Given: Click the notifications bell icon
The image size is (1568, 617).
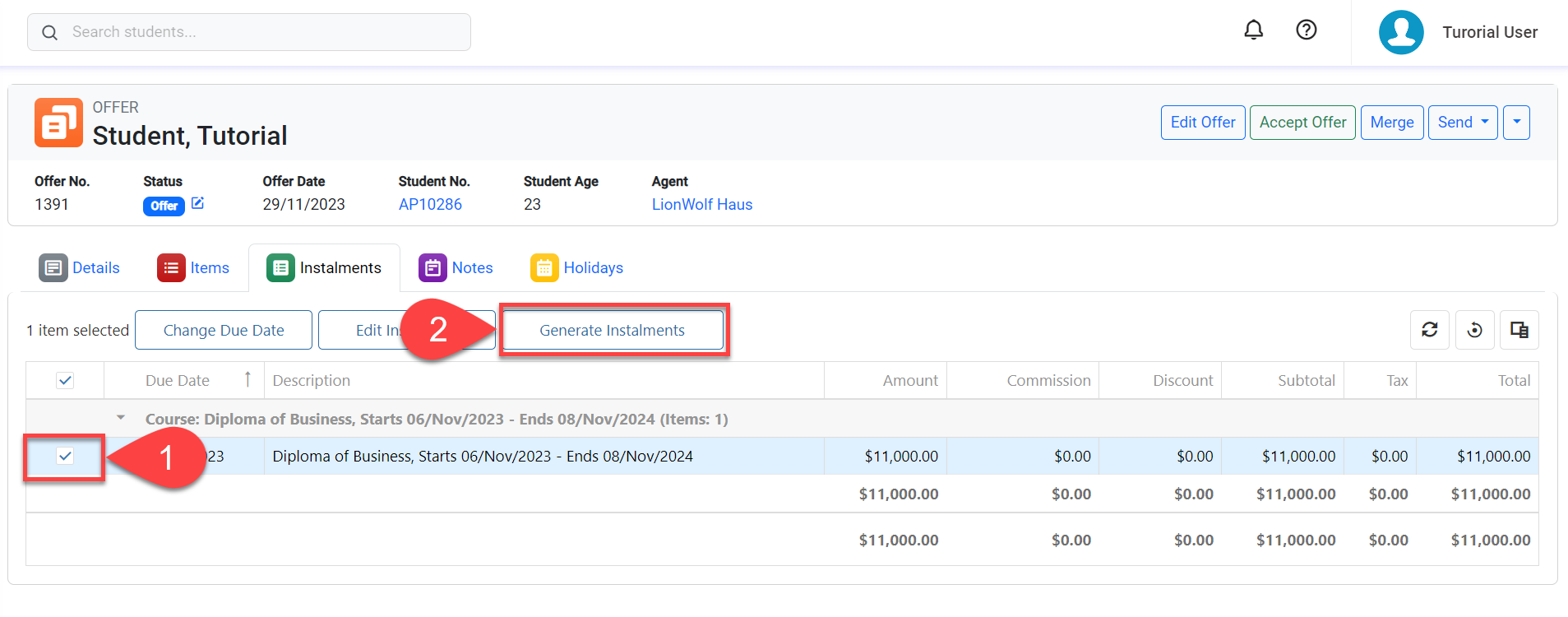Looking at the screenshot, I should pyautogui.click(x=1253, y=30).
